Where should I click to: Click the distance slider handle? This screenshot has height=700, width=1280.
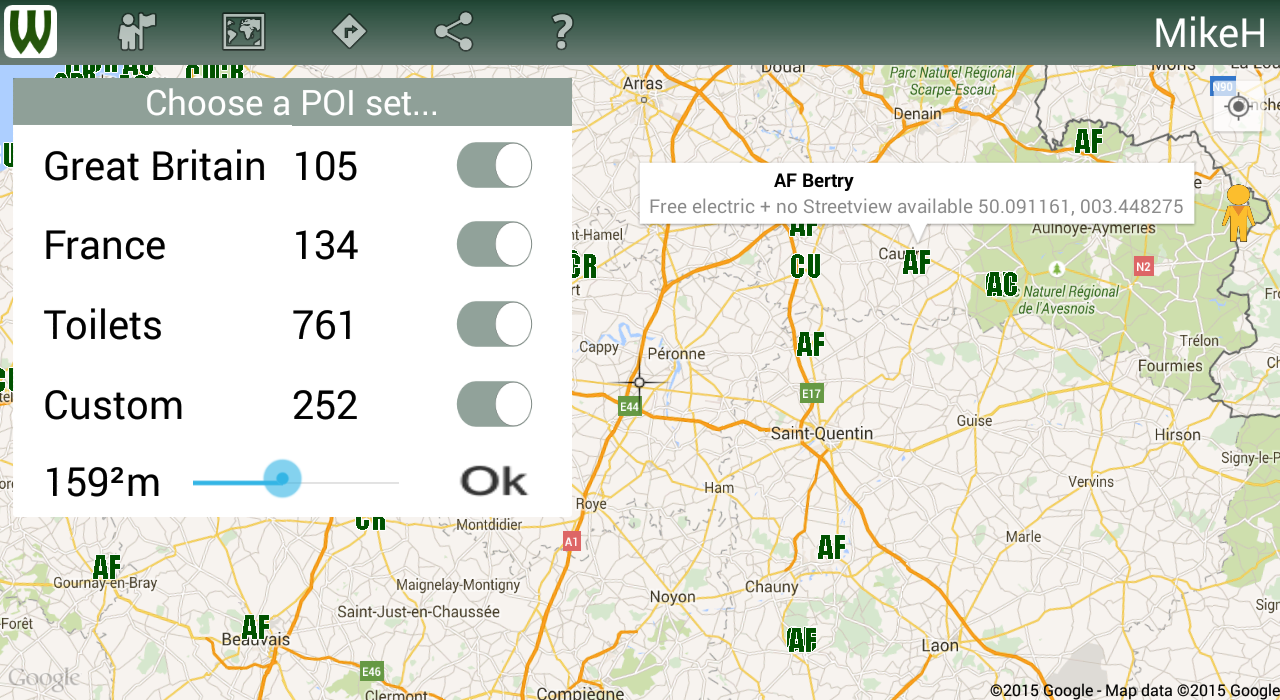point(282,479)
